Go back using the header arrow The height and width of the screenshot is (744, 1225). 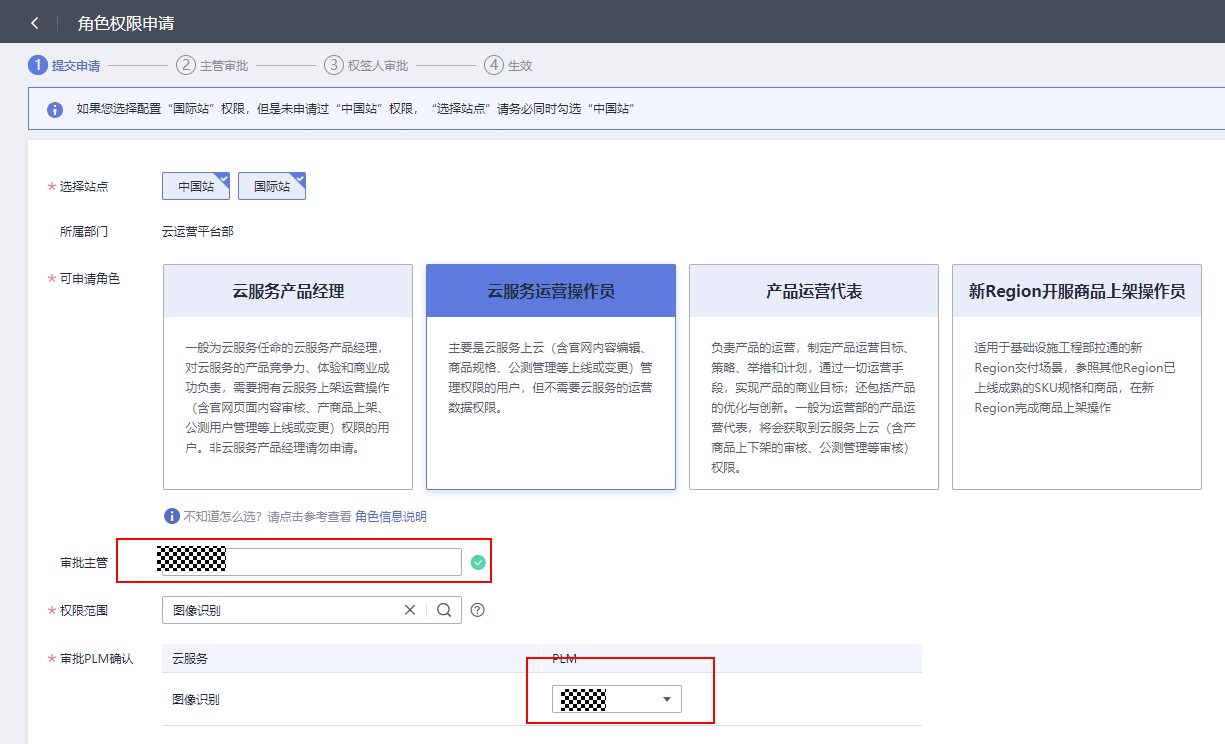[35, 22]
